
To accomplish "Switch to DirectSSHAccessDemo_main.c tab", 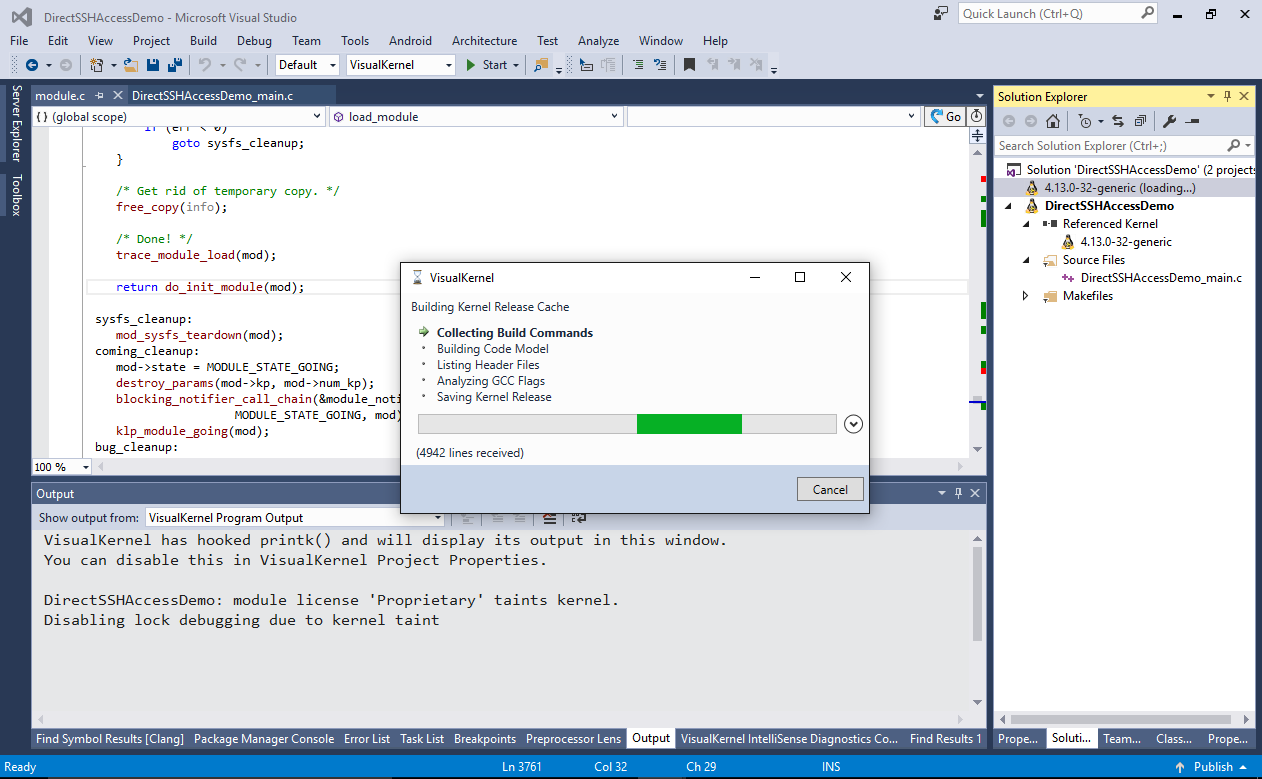I will point(212,96).
